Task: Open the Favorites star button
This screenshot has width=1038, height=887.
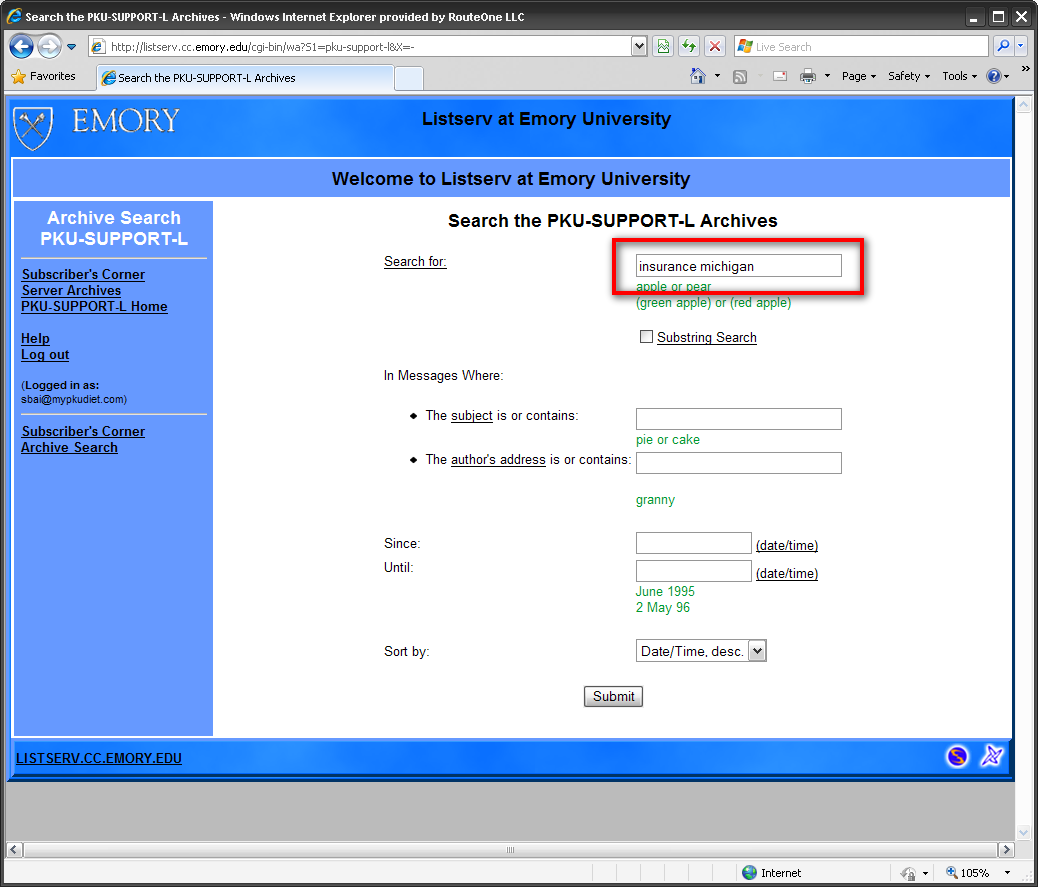Action: tap(44, 76)
